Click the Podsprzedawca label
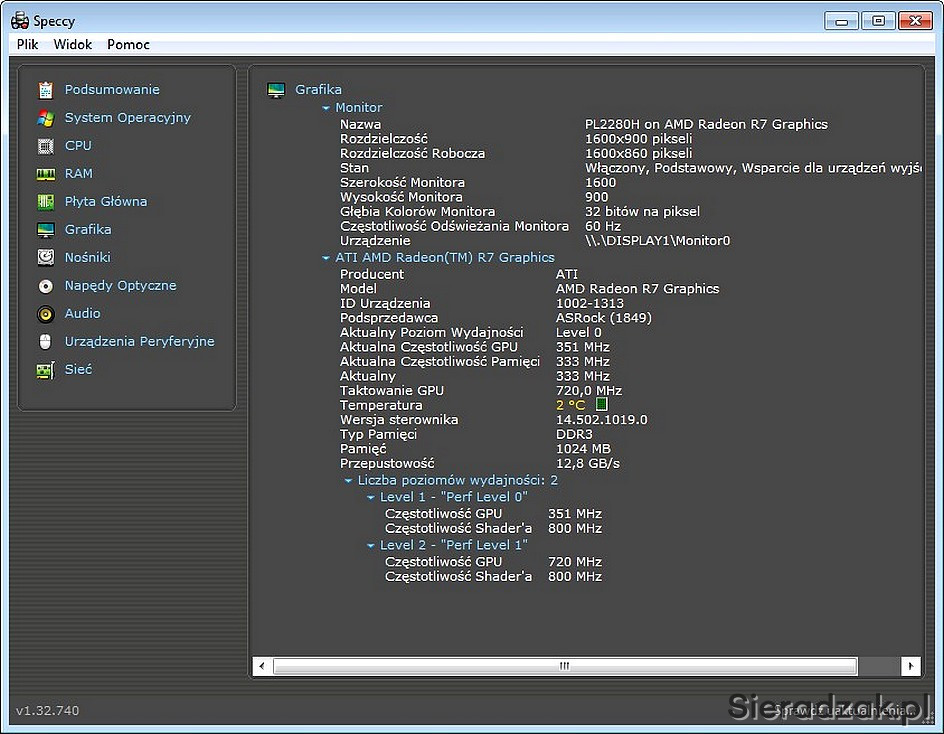 point(389,317)
